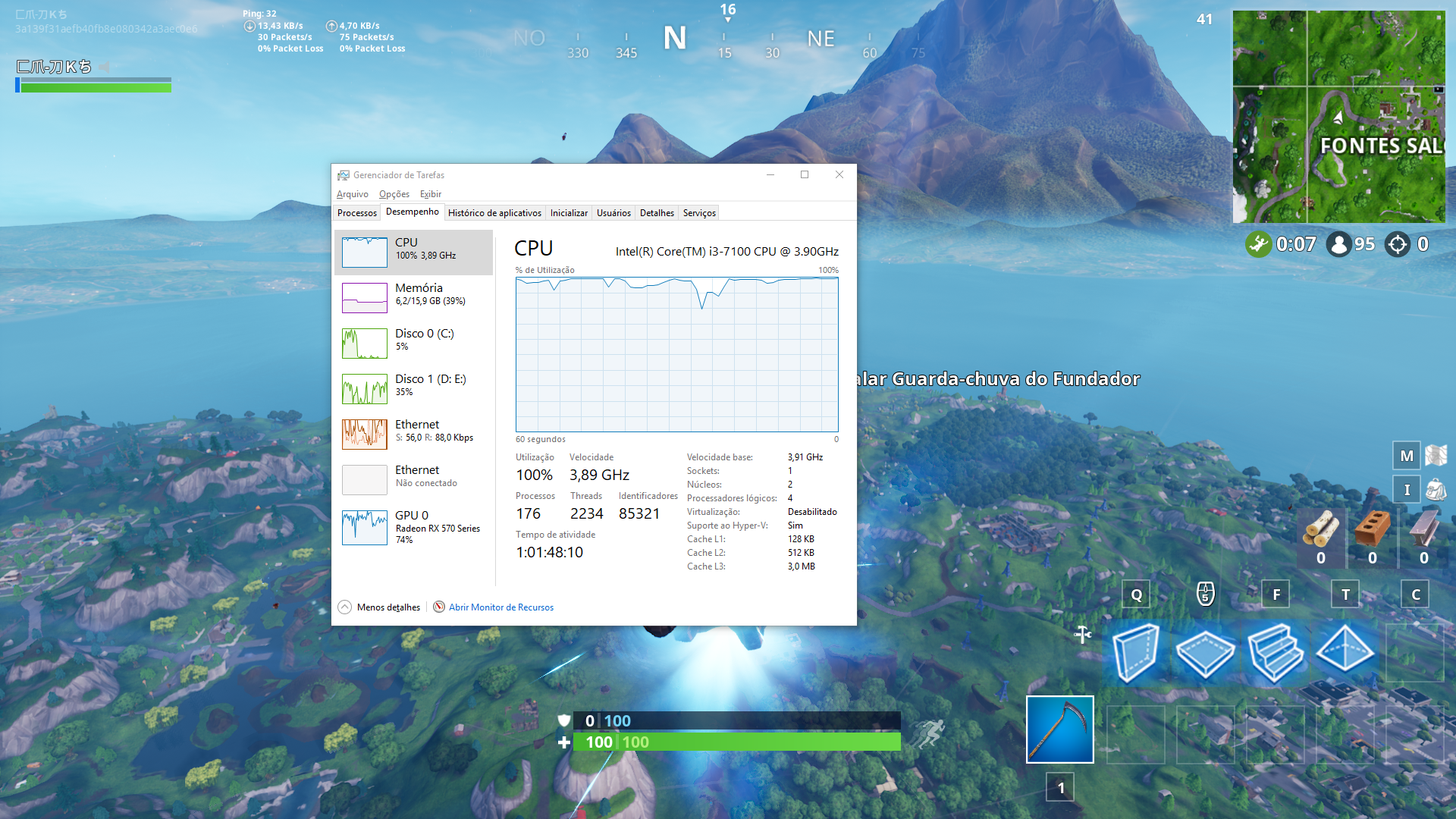Select the connected Ethernet entry with traffic

pos(413,435)
